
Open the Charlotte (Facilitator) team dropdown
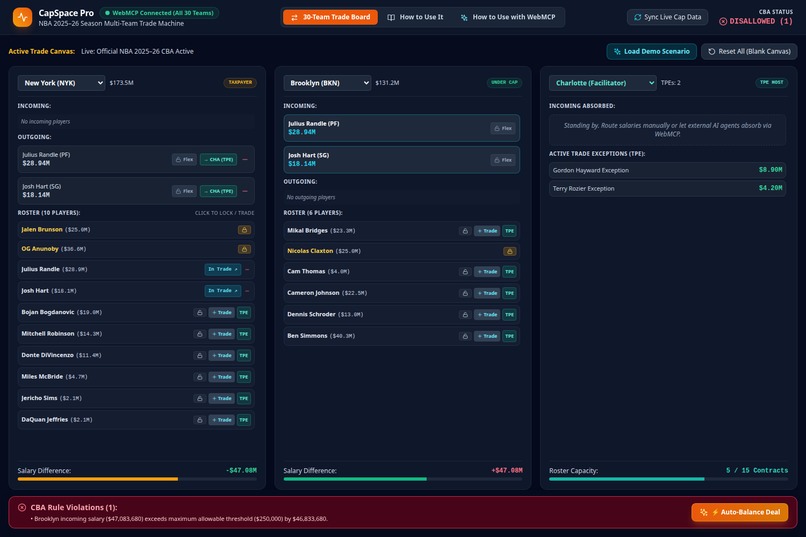coord(602,83)
